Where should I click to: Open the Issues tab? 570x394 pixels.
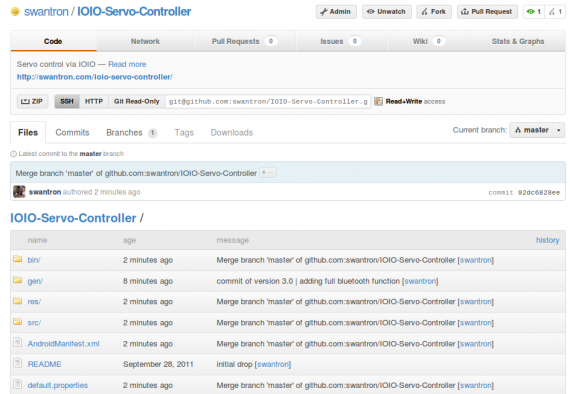pyautogui.click(x=341, y=41)
